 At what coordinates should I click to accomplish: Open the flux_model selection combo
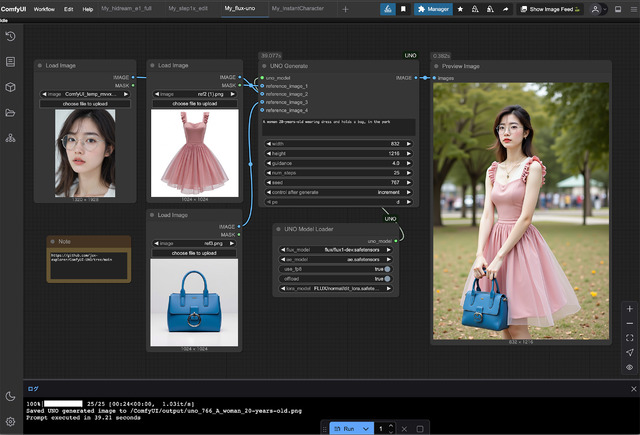coord(336,250)
